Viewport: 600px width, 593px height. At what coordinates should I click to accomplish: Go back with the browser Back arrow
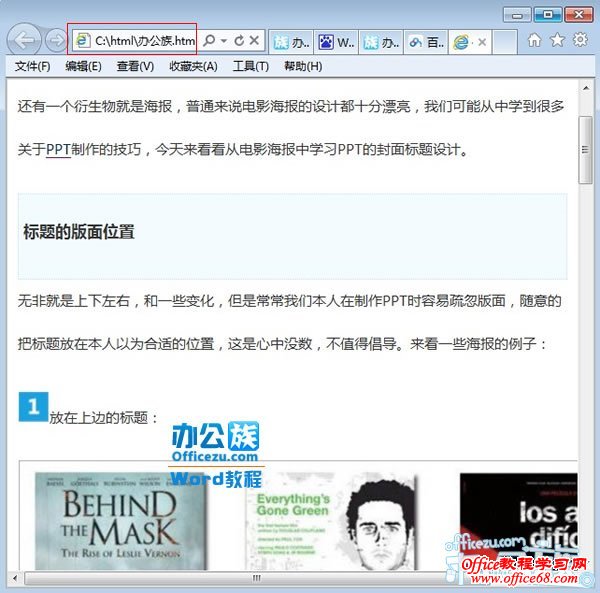[x=24, y=39]
